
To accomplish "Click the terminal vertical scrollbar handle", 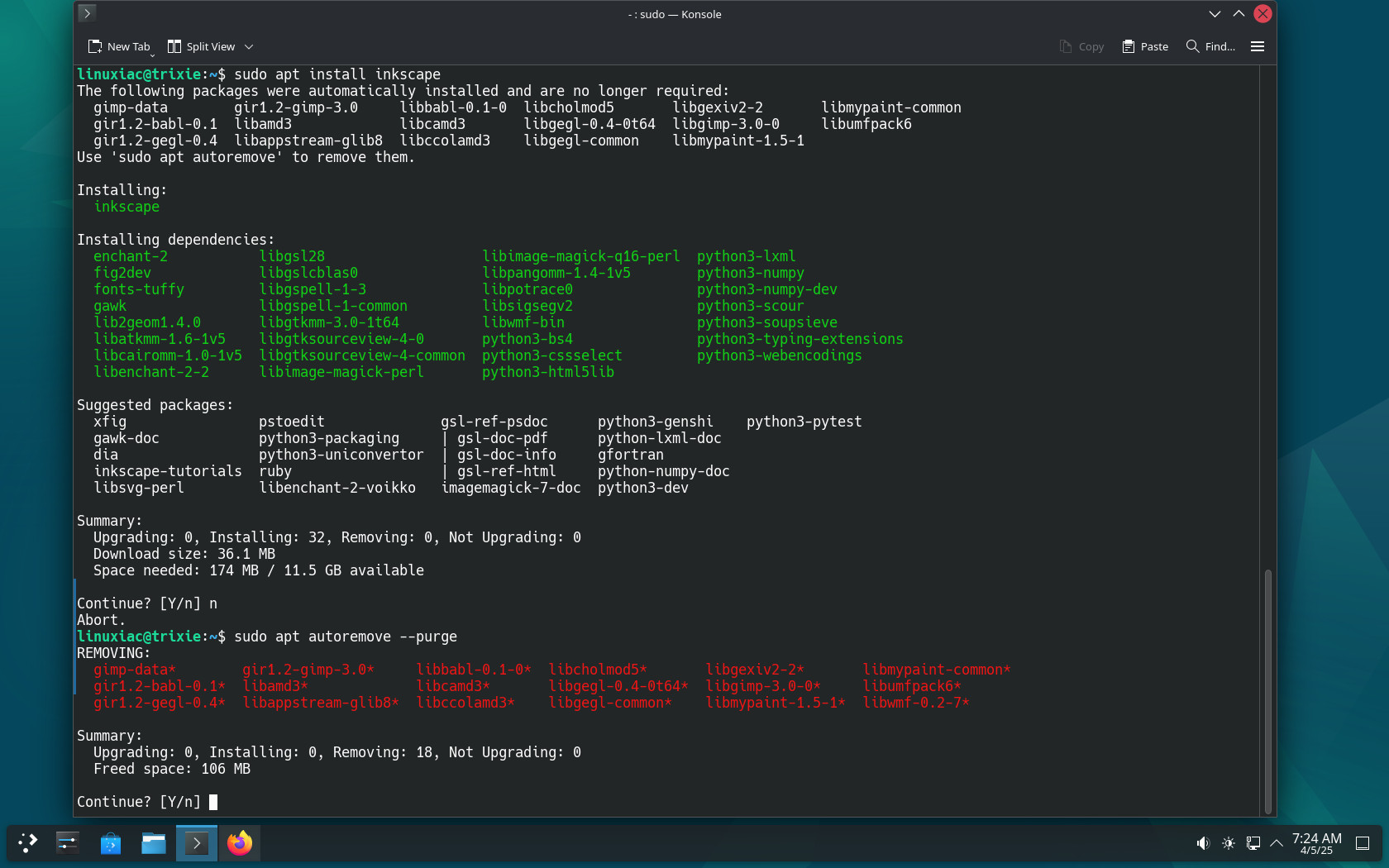I will click(x=1267, y=690).
